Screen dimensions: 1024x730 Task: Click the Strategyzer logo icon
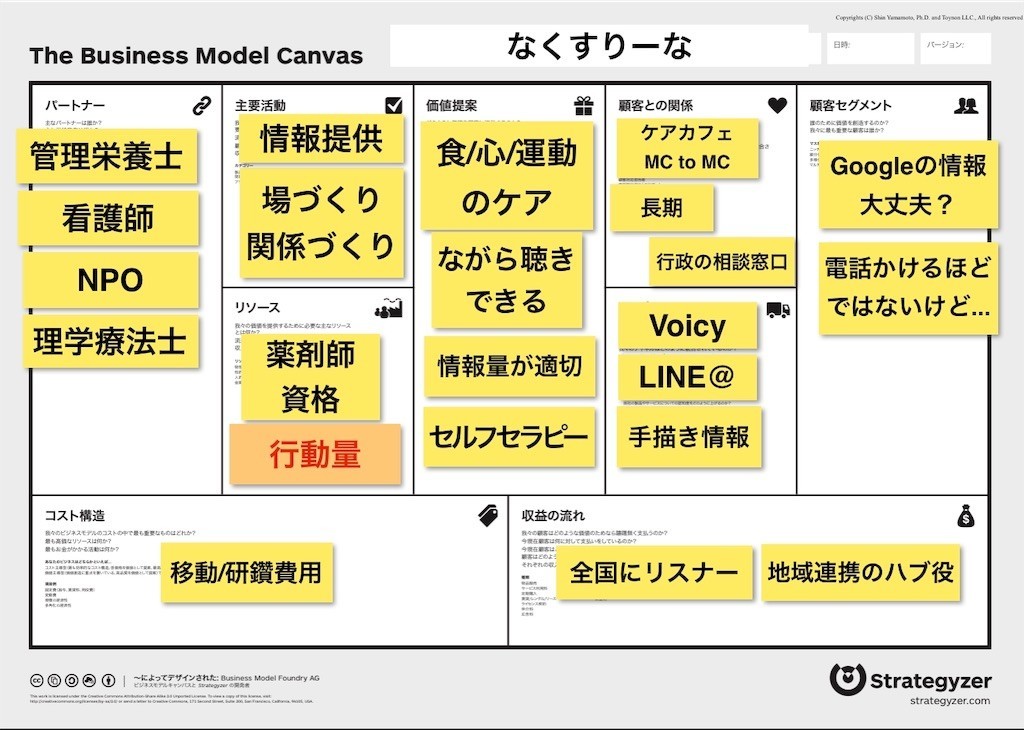848,680
